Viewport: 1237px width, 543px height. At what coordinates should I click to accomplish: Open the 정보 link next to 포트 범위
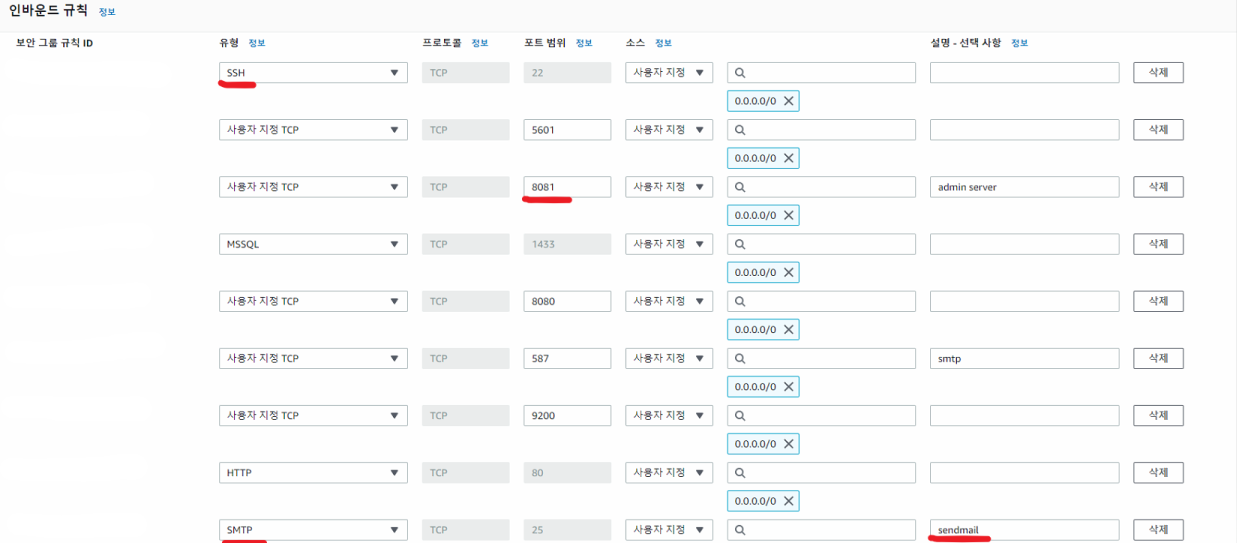(x=584, y=43)
